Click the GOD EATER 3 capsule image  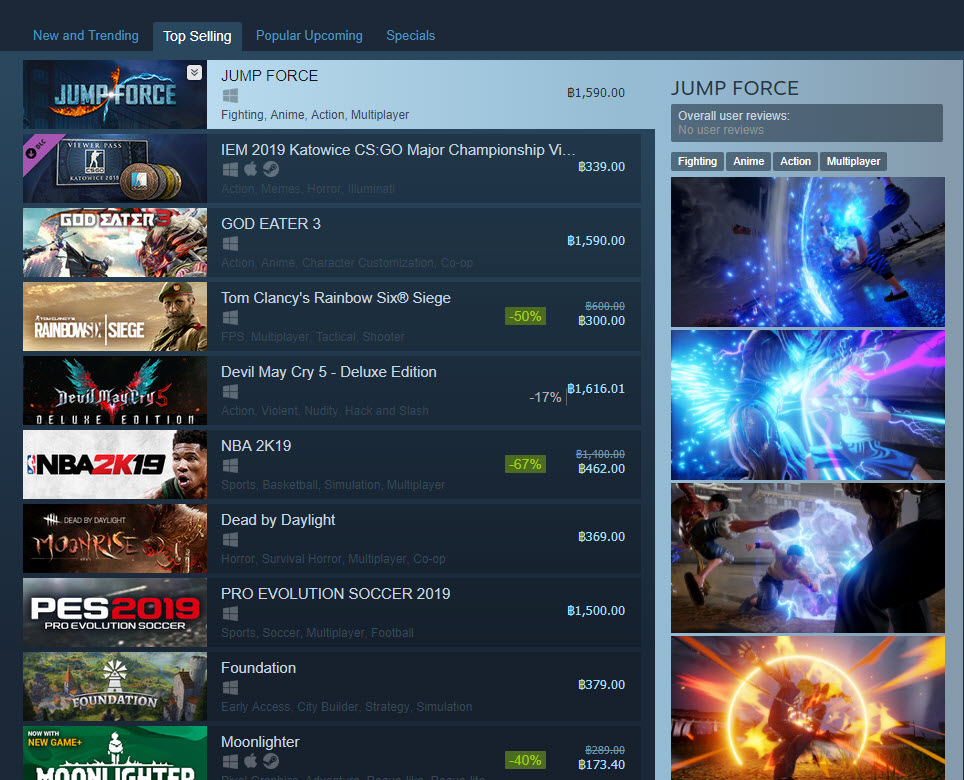[x=115, y=242]
